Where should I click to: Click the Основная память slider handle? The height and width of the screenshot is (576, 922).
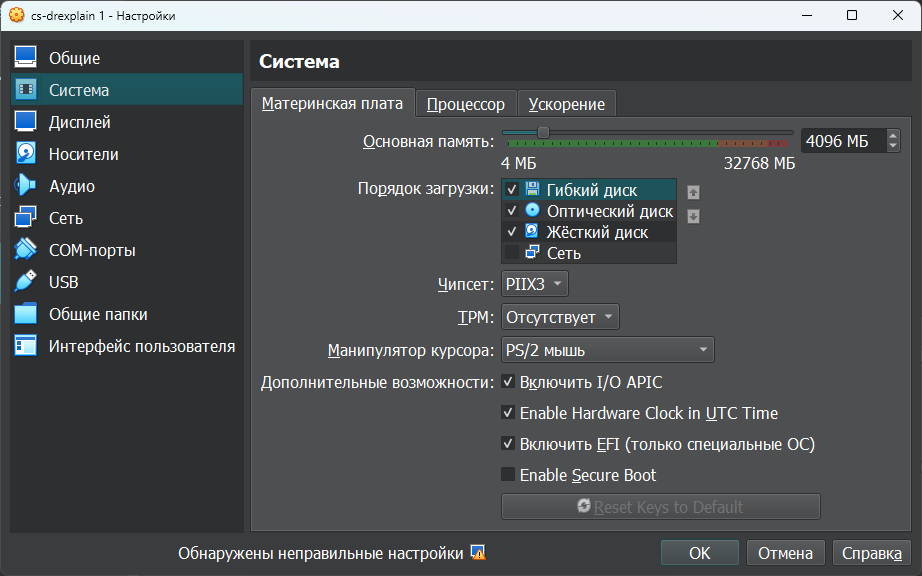tap(543, 132)
